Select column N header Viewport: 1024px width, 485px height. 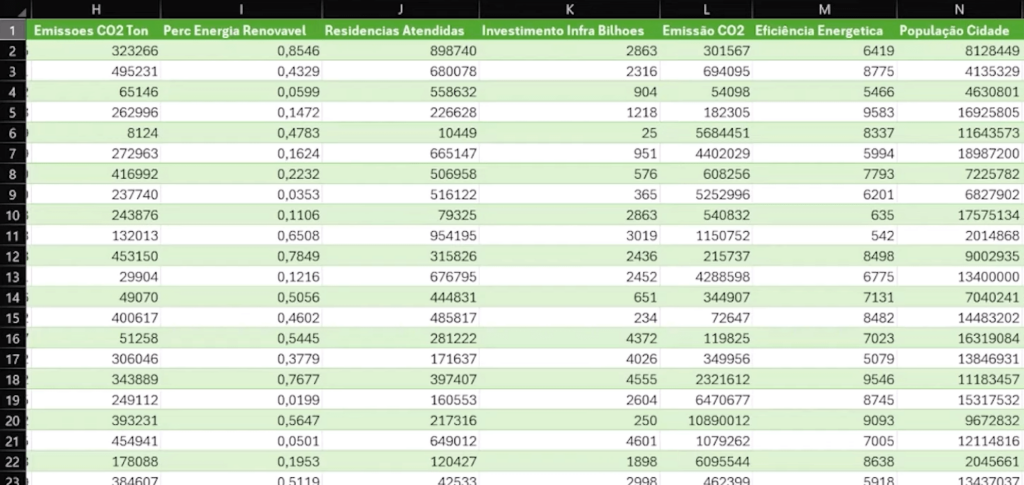click(x=960, y=9)
